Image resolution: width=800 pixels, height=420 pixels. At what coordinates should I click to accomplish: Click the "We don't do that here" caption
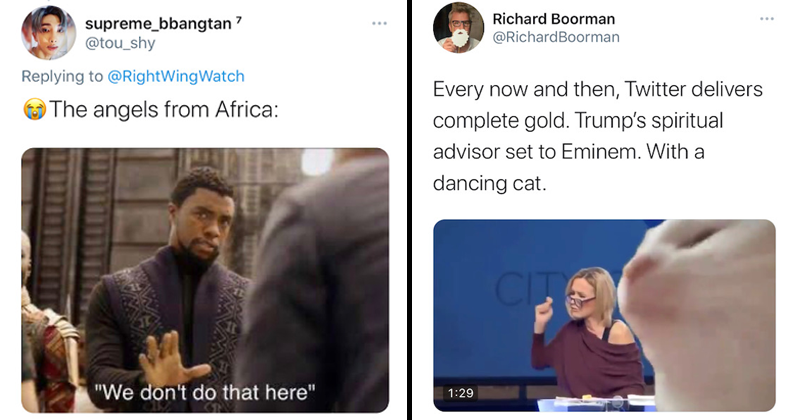click(x=205, y=388)
